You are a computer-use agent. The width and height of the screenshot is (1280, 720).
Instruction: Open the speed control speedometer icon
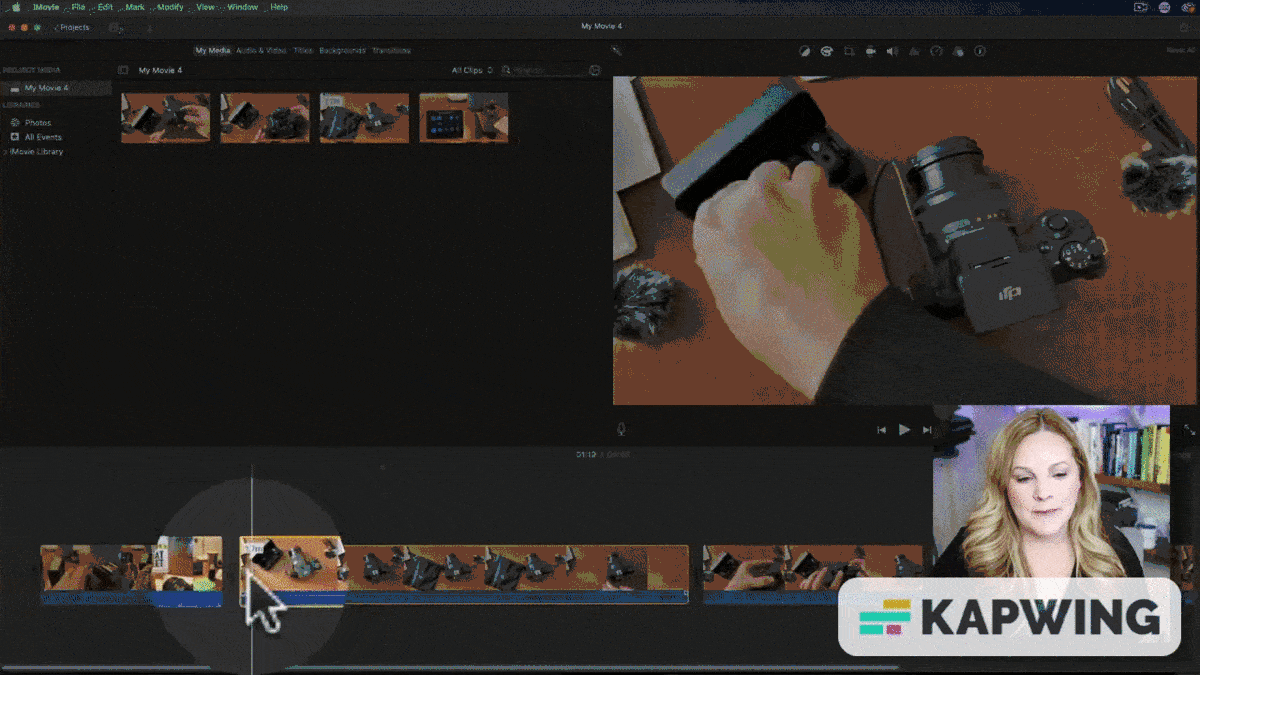[936, 51]
